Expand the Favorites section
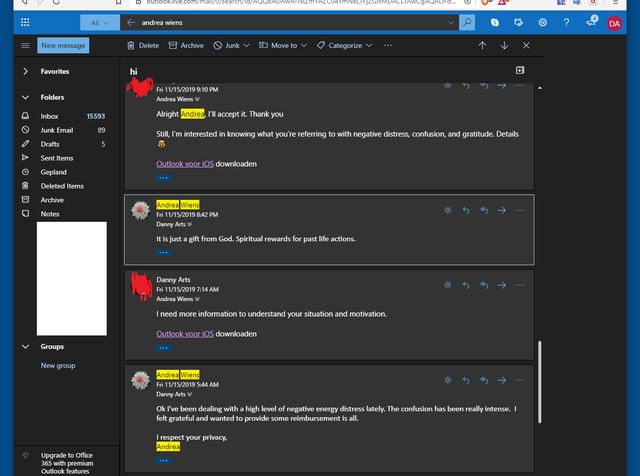The height and width of the screenshot is (476, 640). [25, 71]
